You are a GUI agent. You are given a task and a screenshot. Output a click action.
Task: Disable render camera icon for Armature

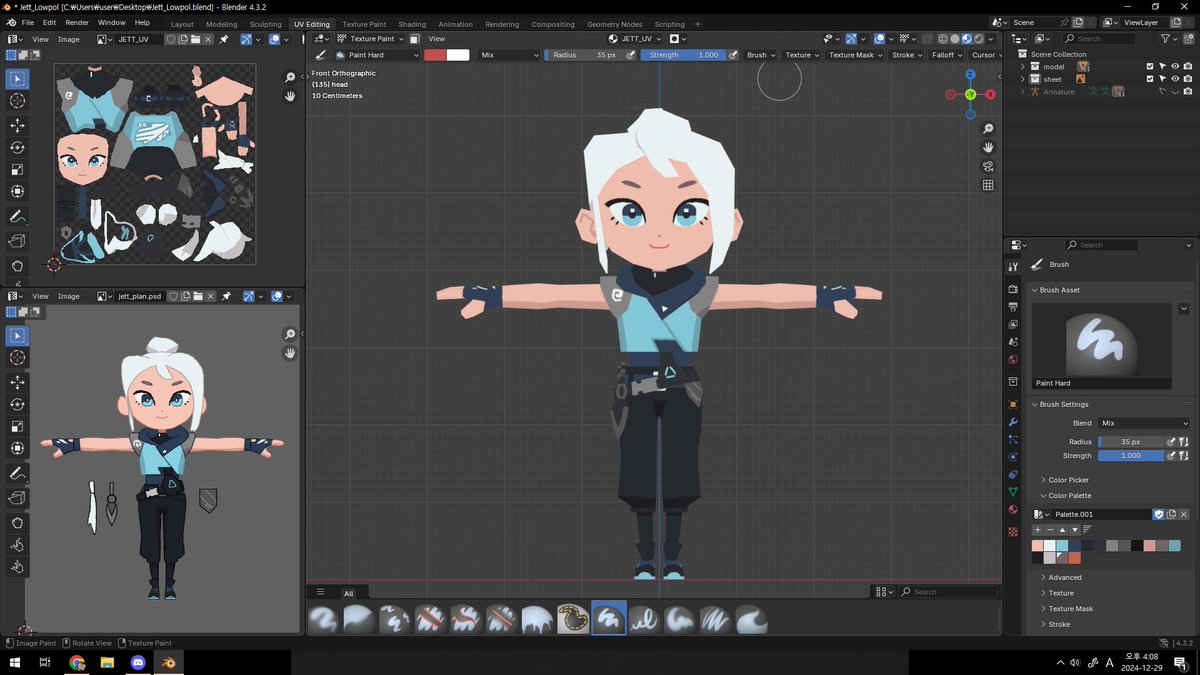coord(1187,92)
